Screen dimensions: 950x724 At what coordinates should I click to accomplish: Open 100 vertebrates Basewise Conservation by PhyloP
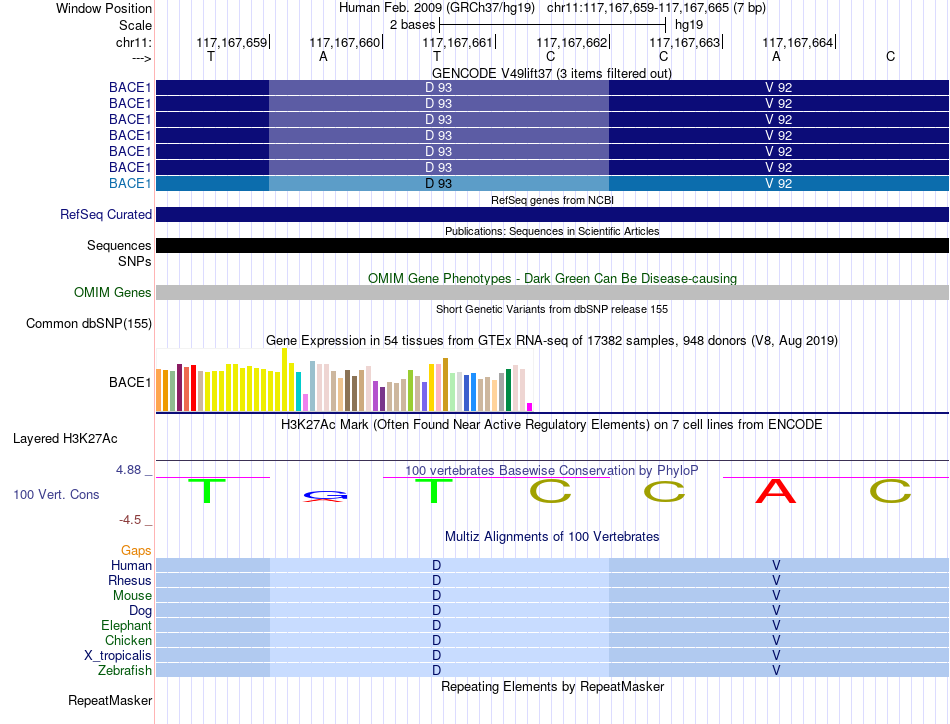pyautogui.click(x=552, y=471)
